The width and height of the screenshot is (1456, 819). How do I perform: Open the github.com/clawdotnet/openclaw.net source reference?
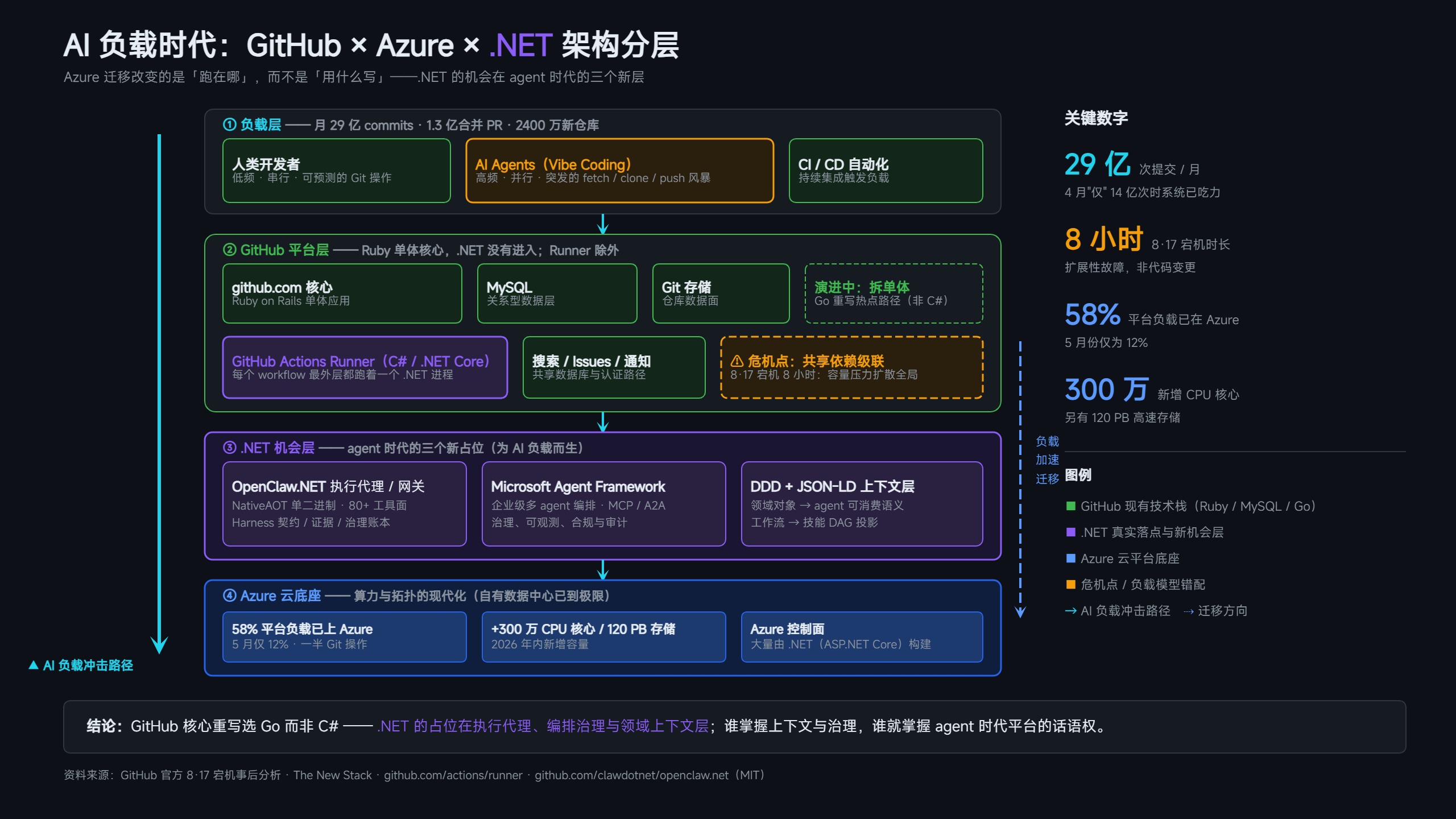[631, 775]
